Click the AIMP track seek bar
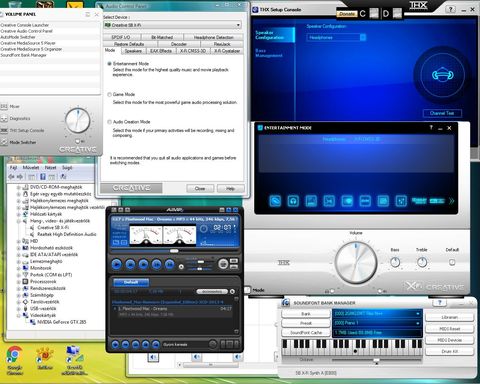The width and height of the screenshot is (480, 384). (175, 251)
